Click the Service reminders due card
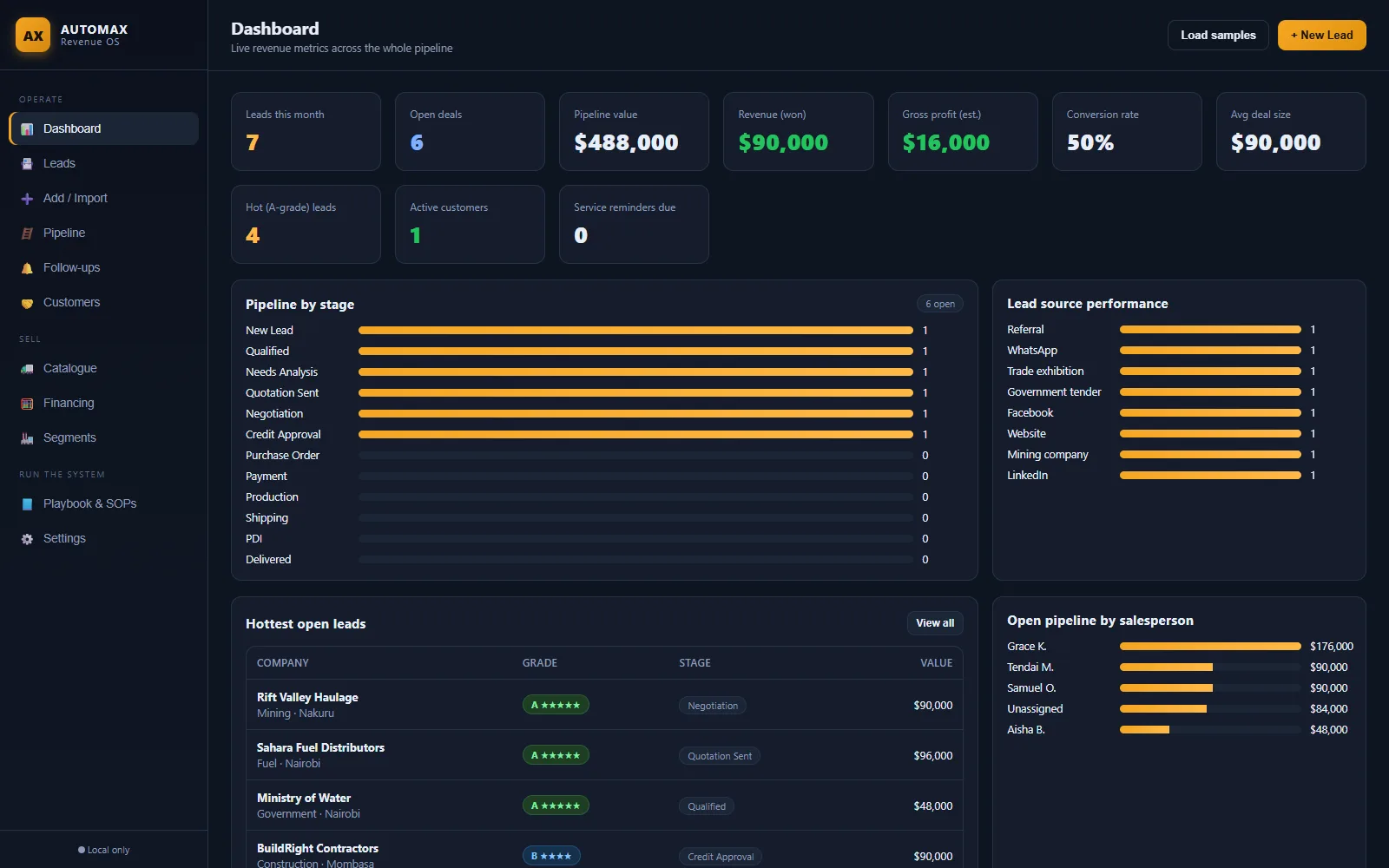The width and height of the screenshot is (1389, 868). click(x=634, y=224)
